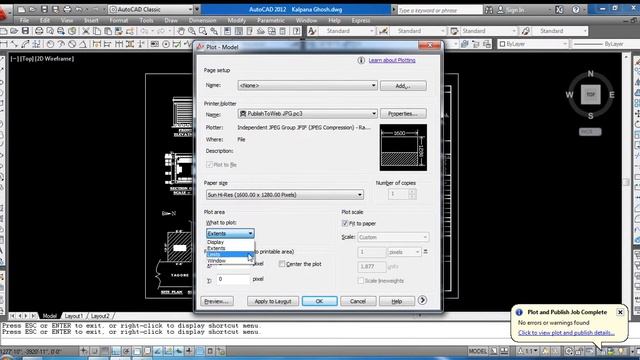Open the plot Scale Custom dropdown

(393, 237)
